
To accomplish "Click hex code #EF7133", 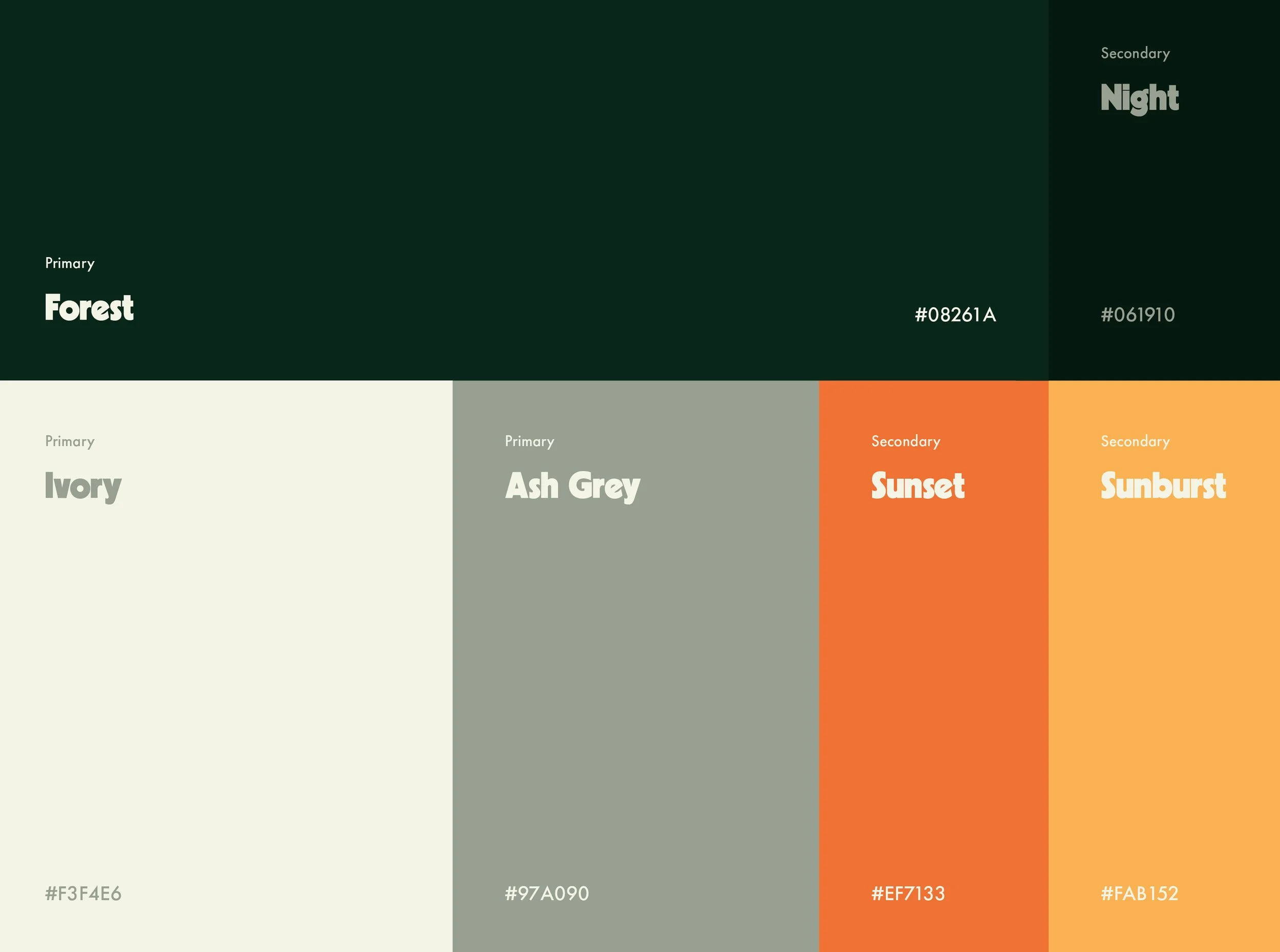I will pos(908,893).
